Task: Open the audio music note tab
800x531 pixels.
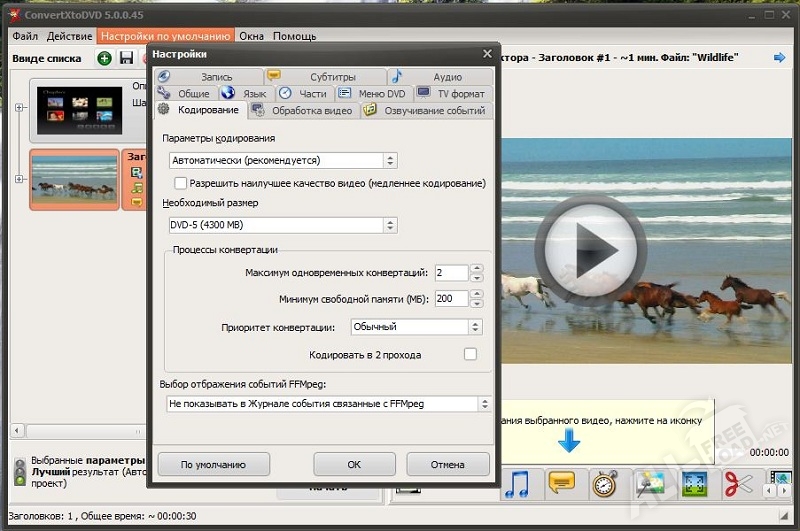Action: [x=517, y=485]
